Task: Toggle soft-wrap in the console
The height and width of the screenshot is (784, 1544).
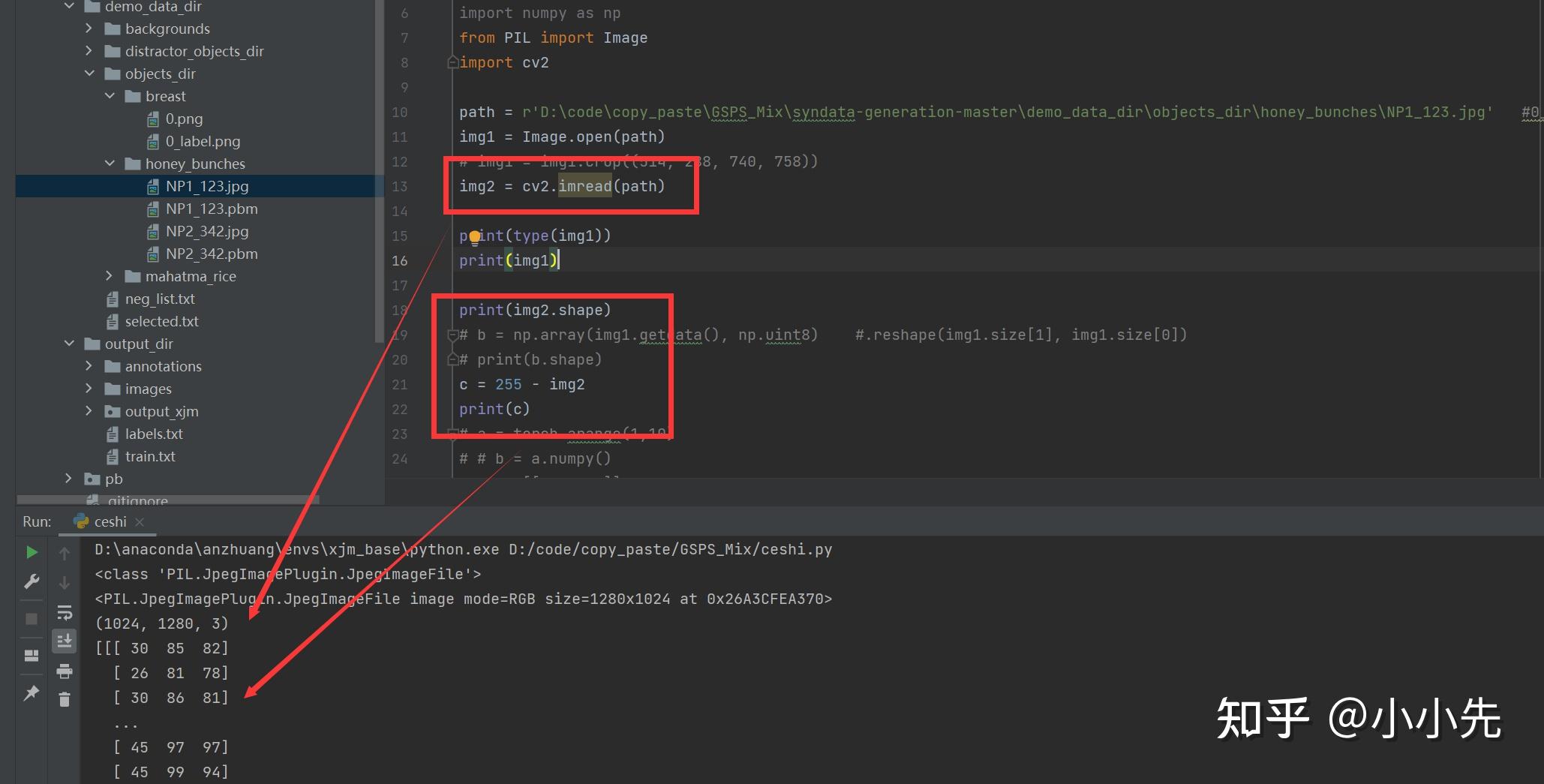Action: [64, 613]
